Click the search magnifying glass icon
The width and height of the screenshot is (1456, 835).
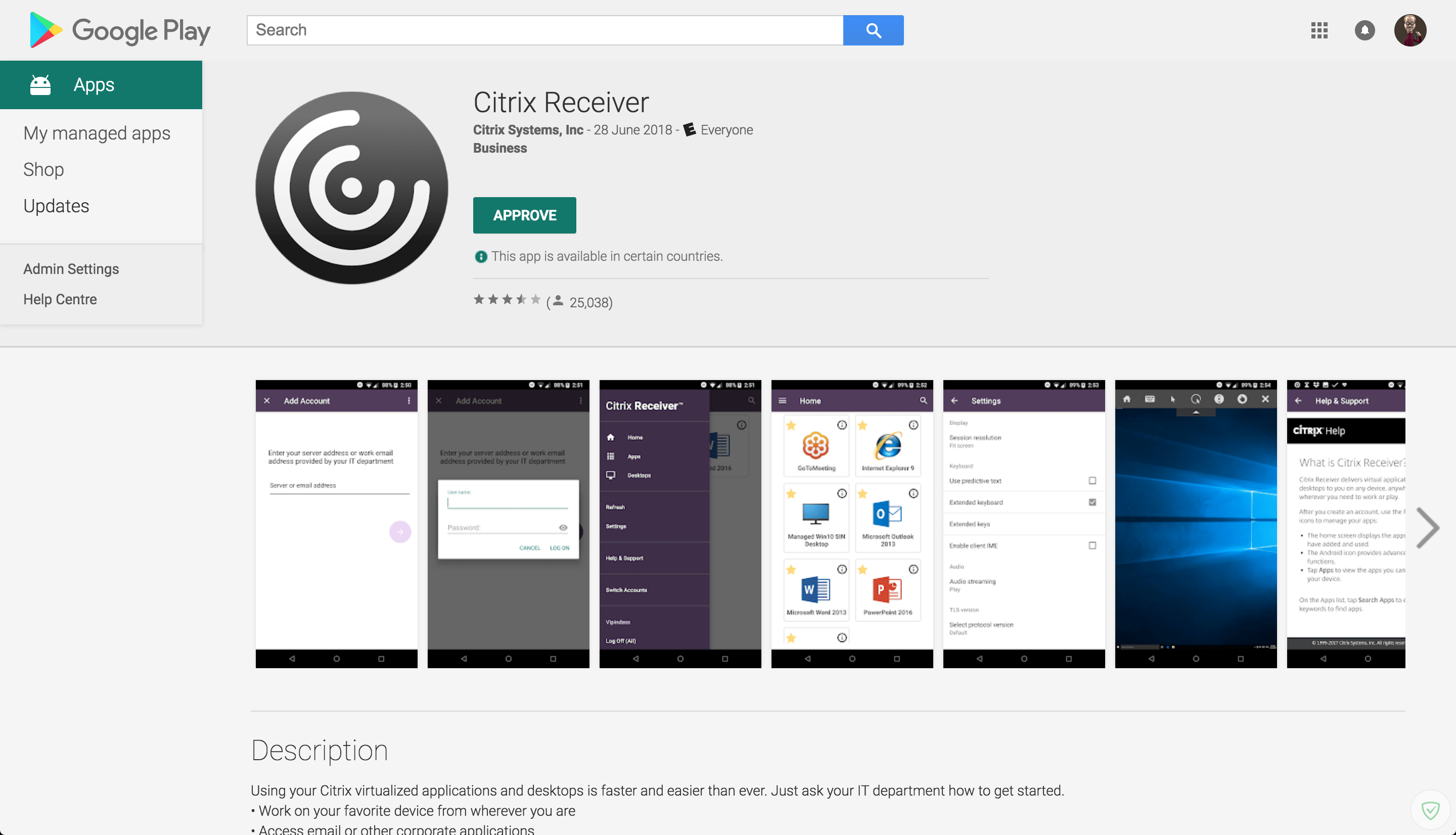pyautogui.click(x=873, y=29)
